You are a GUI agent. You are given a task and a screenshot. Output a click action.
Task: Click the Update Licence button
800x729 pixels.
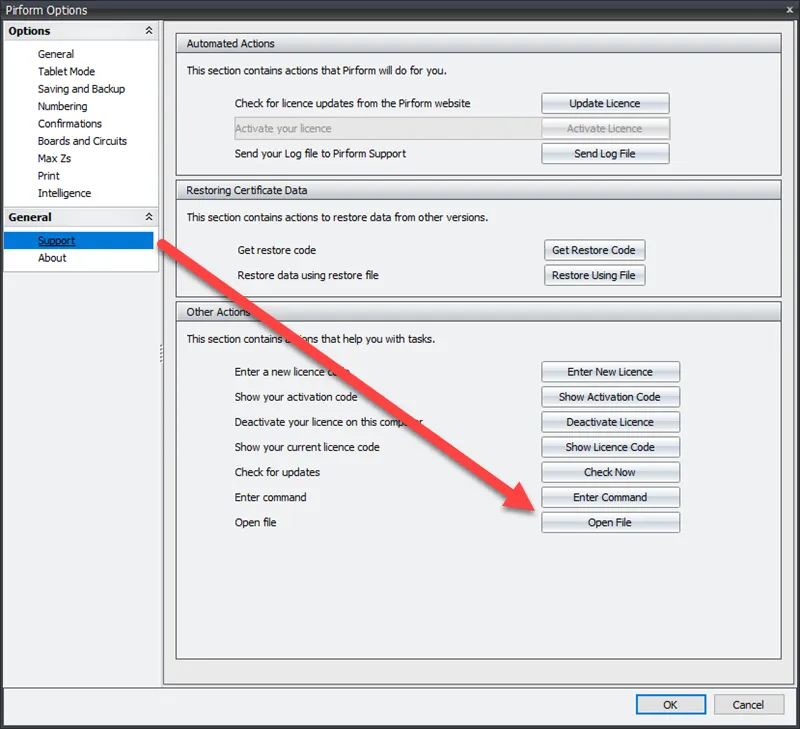click(x=605, y=103)
